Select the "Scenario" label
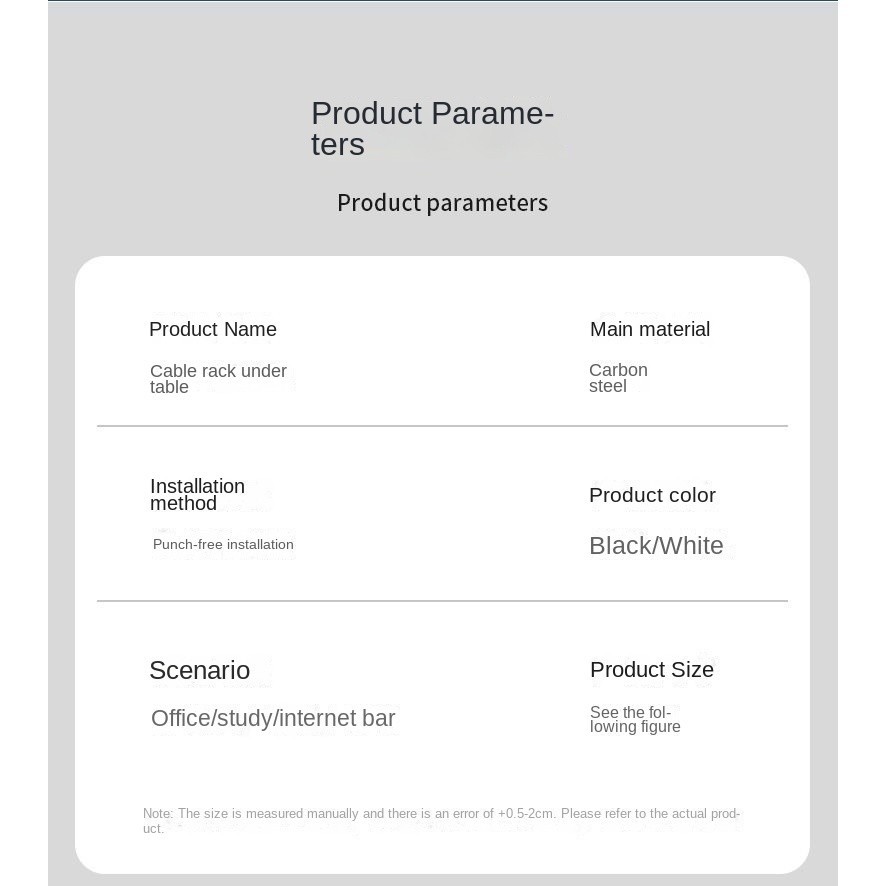The image size is (886, 886). click(x=199, y=670)
